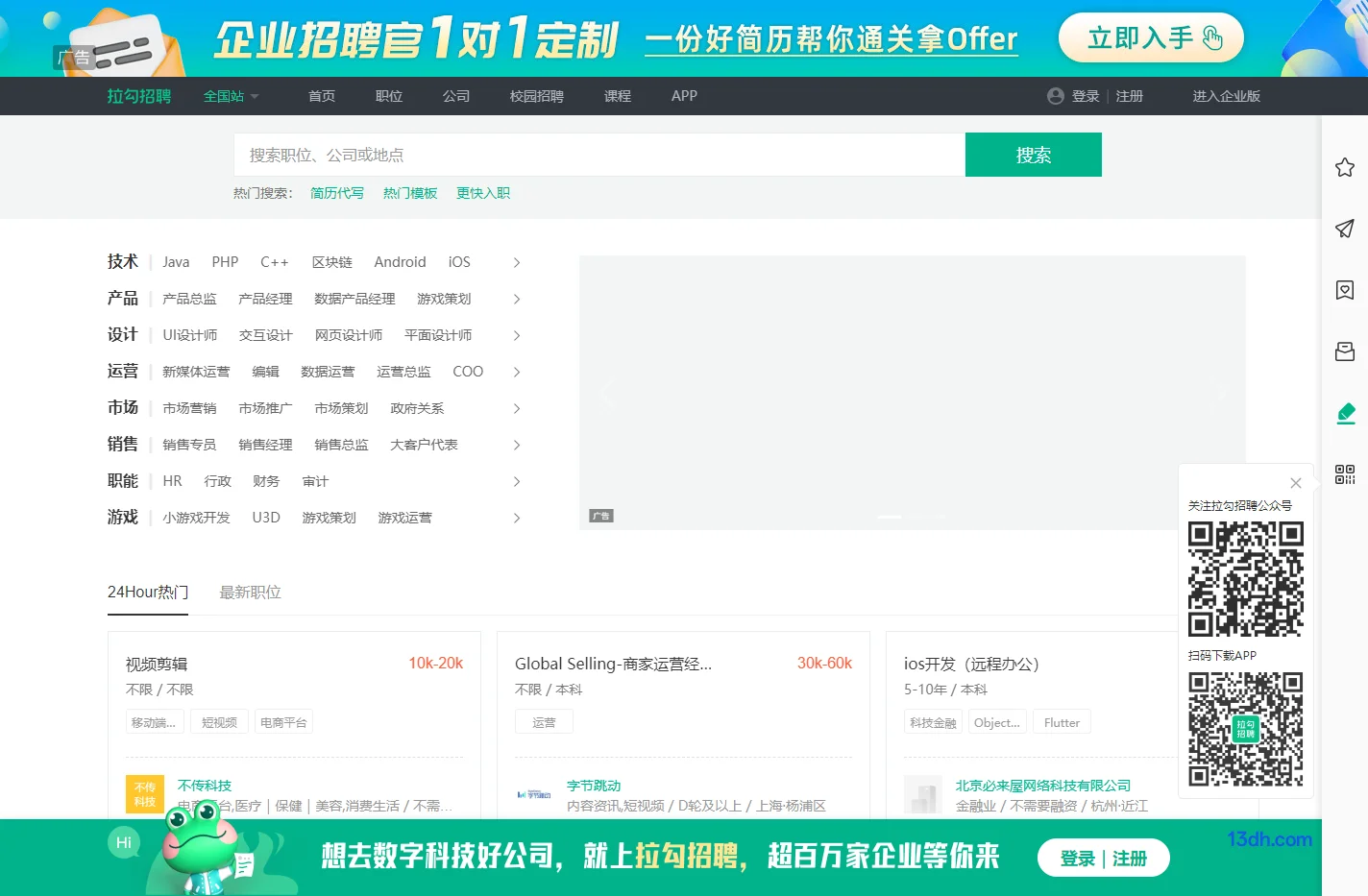Open the bookmark-heart icon in right sidebar
This screenshot has width=1368, height=896.
(1345, 290)
